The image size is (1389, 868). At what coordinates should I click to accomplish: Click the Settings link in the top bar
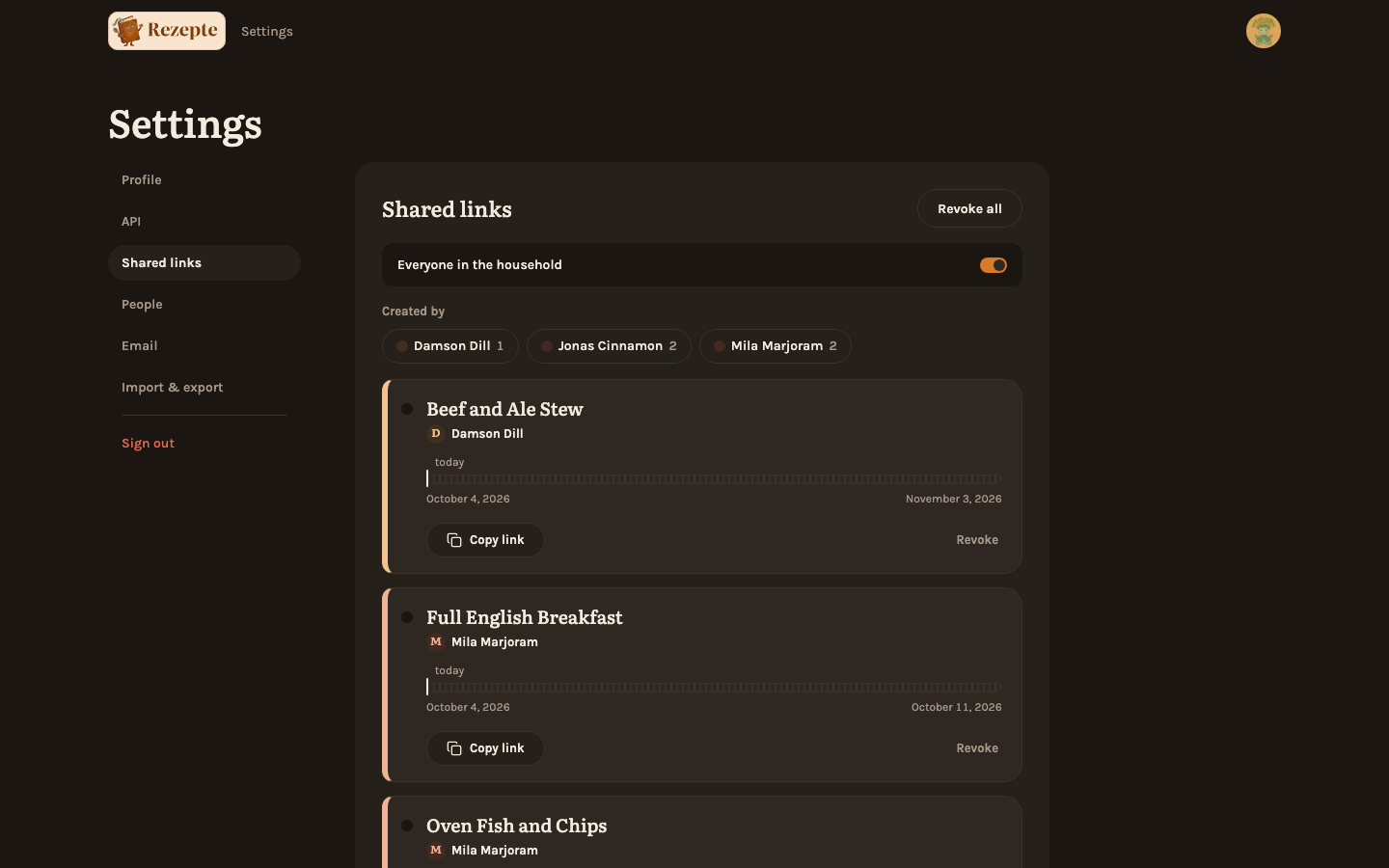click(267, 31)
